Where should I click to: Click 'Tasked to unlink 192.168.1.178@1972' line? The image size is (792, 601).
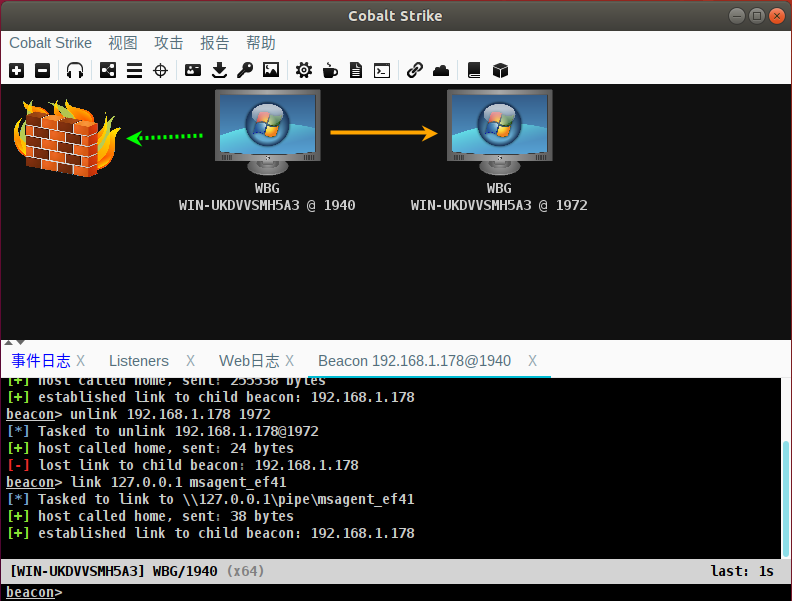coord(163,431)
